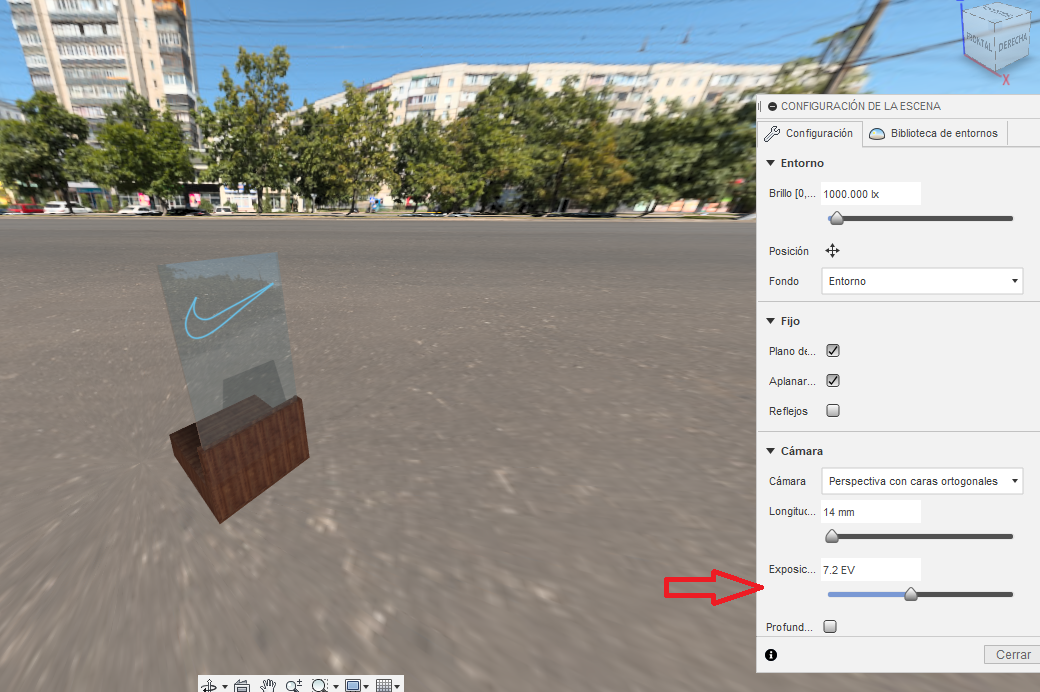The height and width of the screenshot is (692, 1040).
Task: Click the focal length slider handle
Action: [832, 536]
